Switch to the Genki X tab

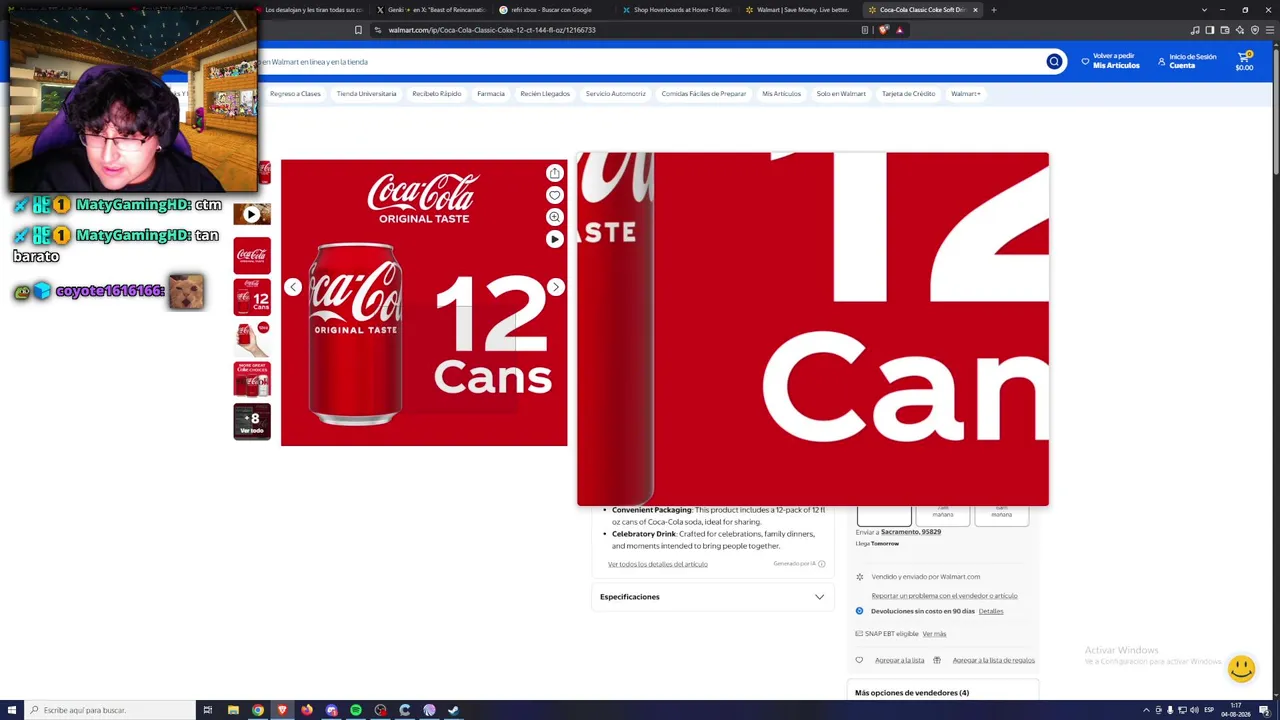430,10
